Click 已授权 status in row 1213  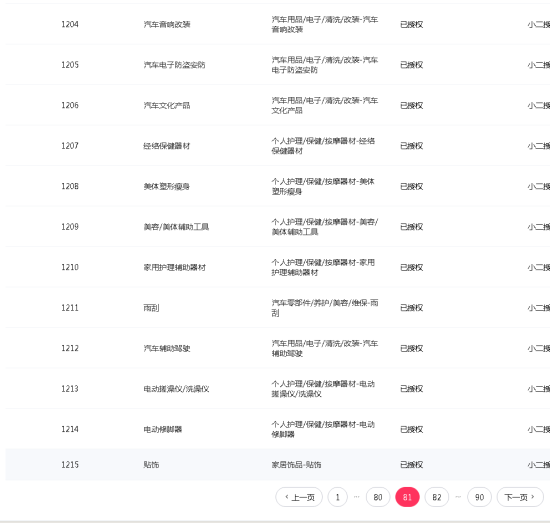pos(411,389)
